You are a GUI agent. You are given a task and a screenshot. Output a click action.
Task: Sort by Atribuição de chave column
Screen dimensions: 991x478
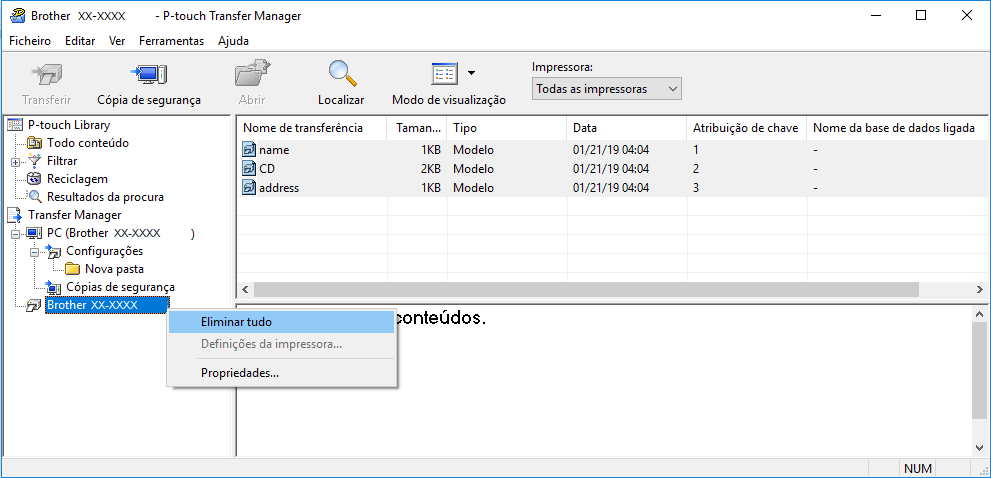coord(747,128)
